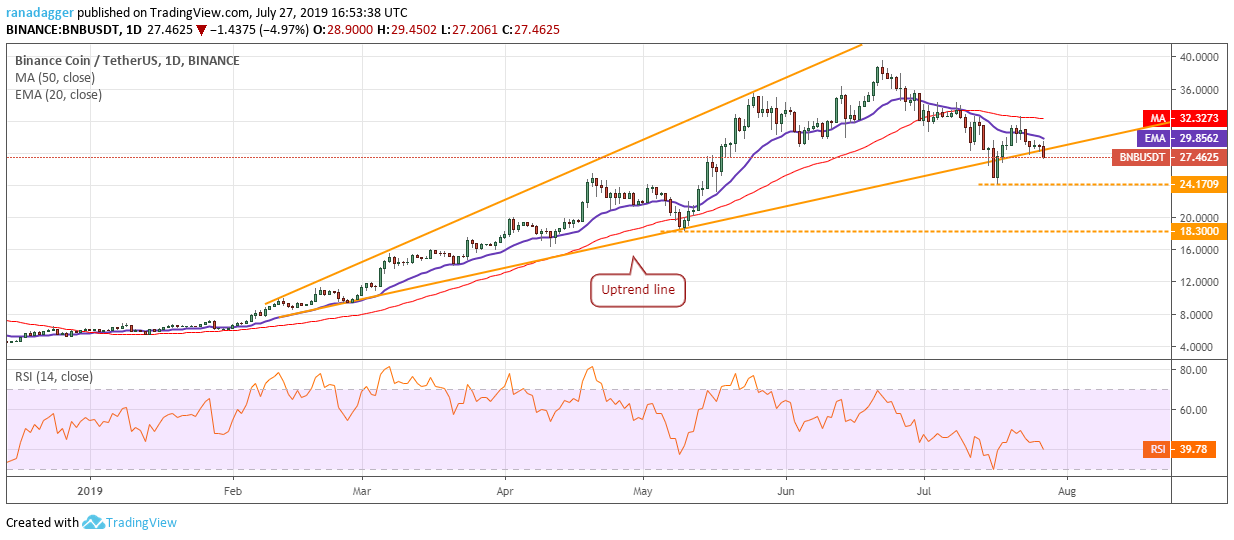The height and width of the screenshot is (540, 1234).
Task: Click the 'Jun' time axis label
Action: tap(786, 492)
